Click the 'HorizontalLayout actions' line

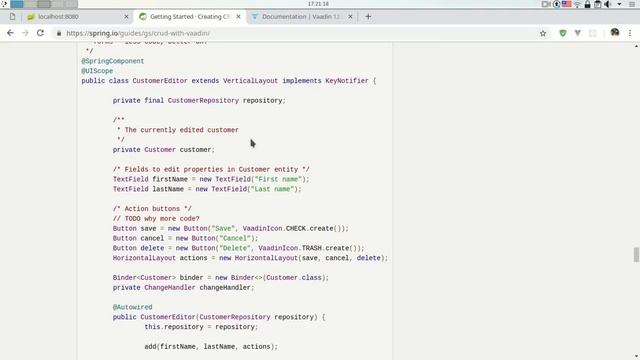250,258
